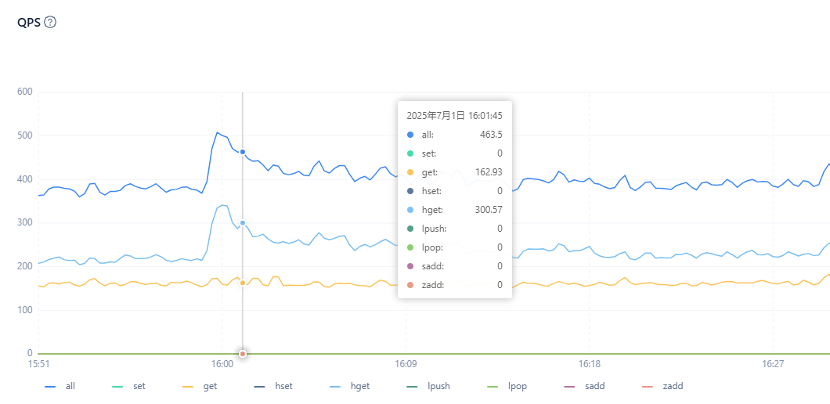Viewport: 830px width, 404px height.
Task: Click the QPS chart title text
Action: click(x=28, y=22)
